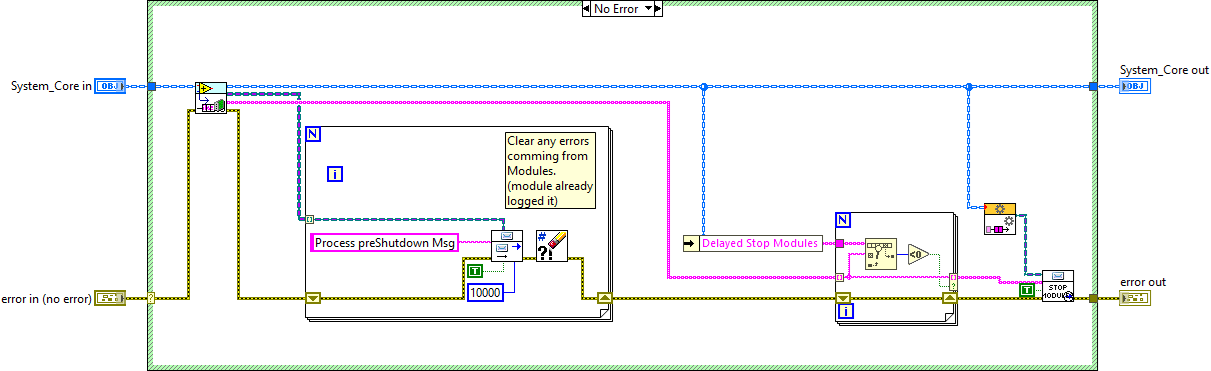Click right shift register of left For Loop
Screen dimensions: 1211x371
(604, 298)
